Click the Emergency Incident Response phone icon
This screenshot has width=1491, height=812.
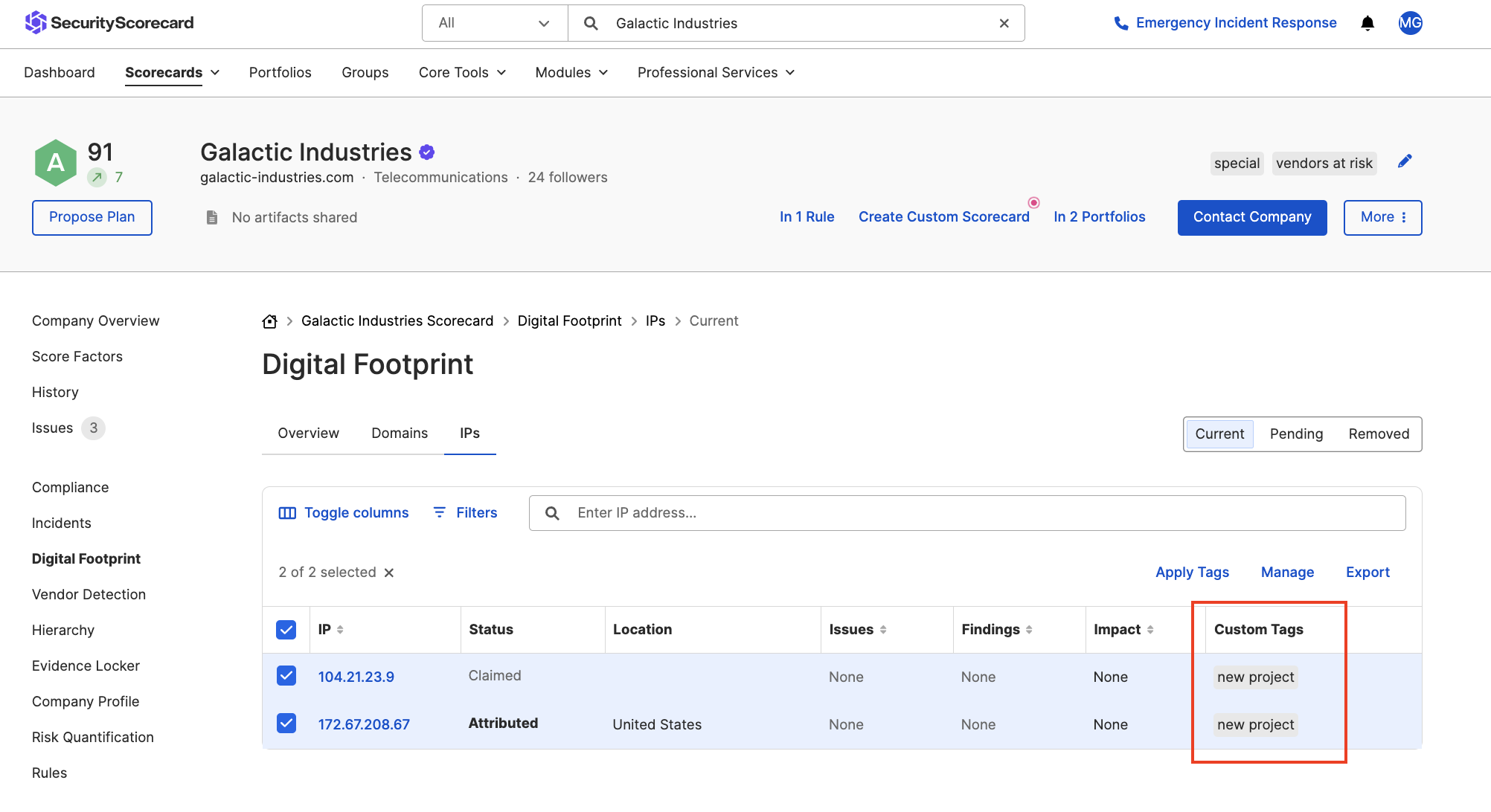(1120, 23)
